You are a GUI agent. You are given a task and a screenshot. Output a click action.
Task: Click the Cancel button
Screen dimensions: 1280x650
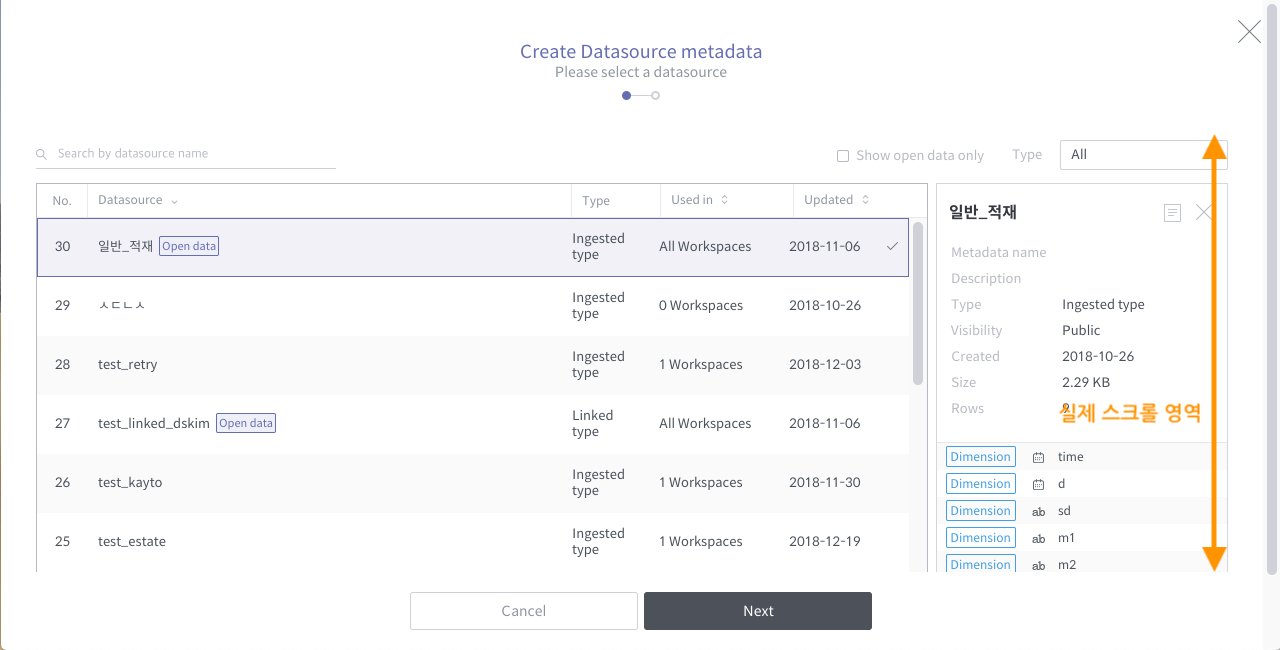point(524,611)
